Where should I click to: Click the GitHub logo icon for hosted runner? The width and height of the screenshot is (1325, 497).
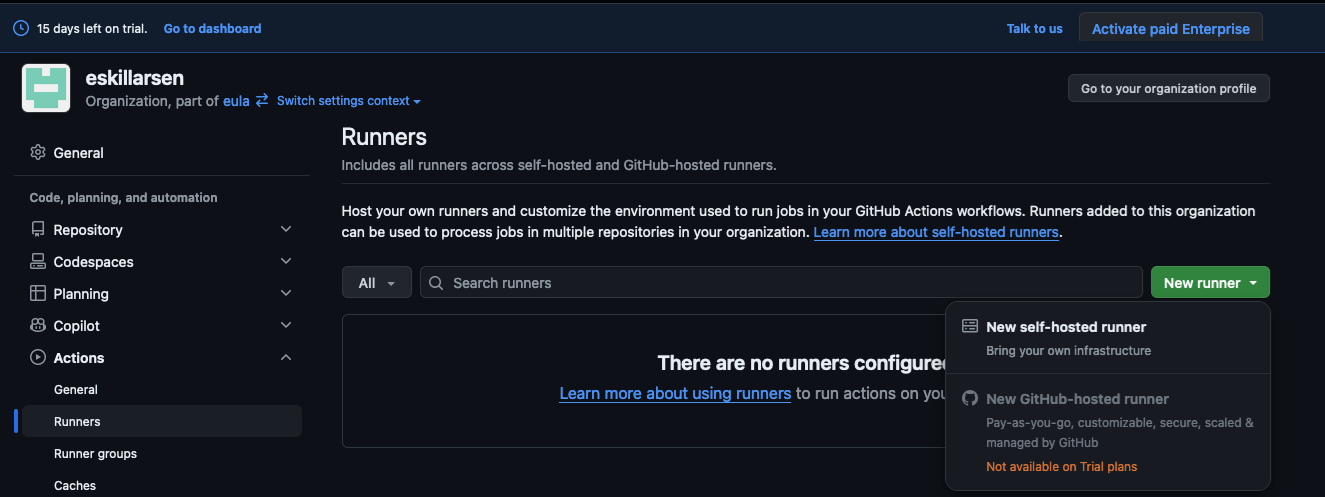coord(970,398)
